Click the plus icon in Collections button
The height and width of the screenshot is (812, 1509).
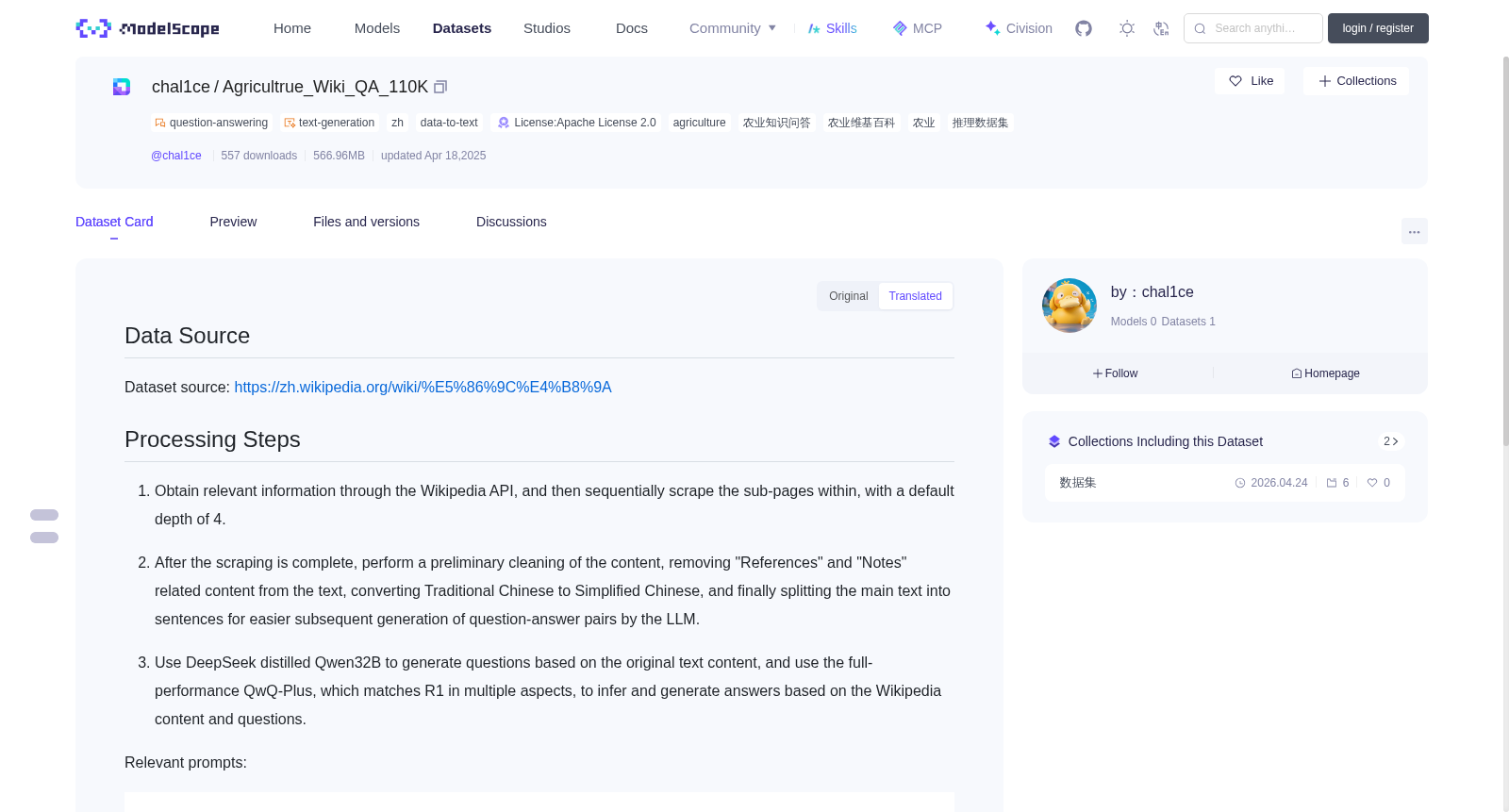(1325, 81)
